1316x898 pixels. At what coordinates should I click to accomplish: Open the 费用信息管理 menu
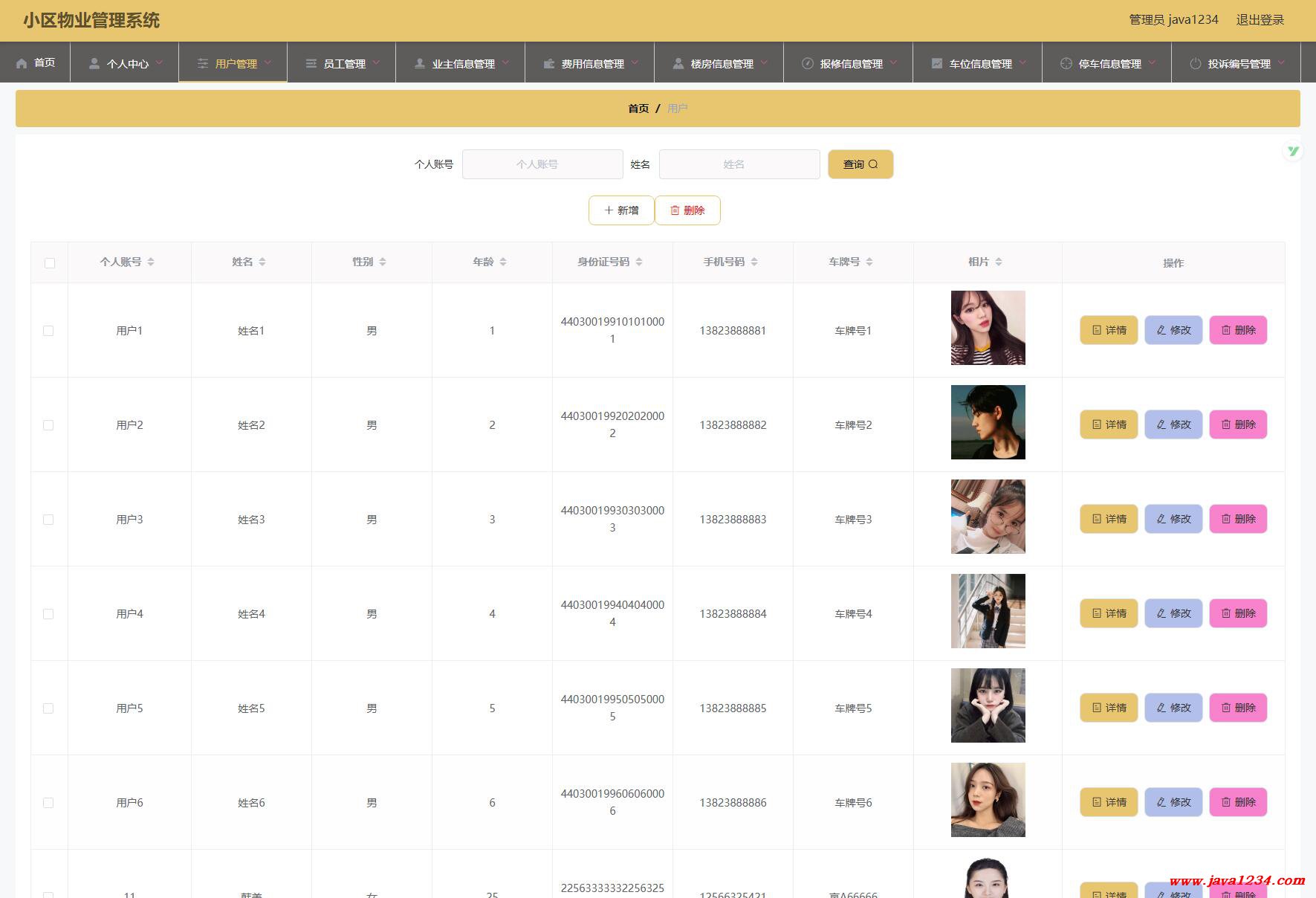tap(590, 63)
